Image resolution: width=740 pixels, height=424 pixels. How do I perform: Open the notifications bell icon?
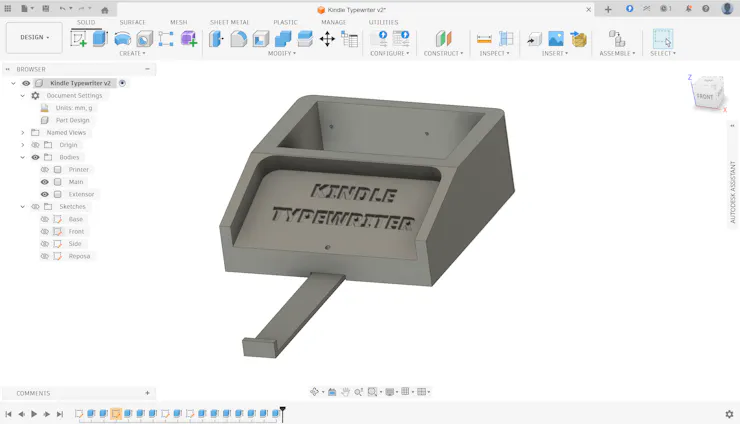(689, 8)
